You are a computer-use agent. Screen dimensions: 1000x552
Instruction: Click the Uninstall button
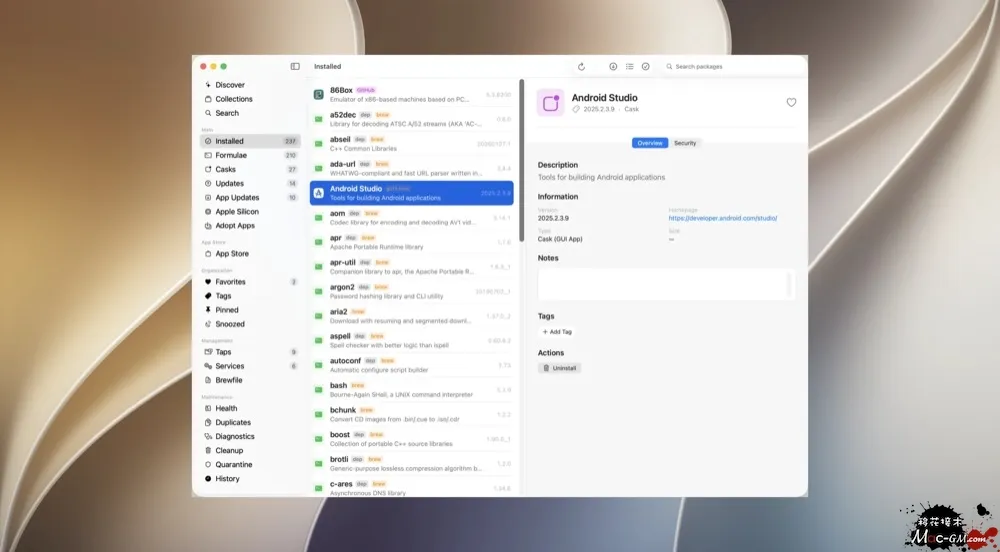pyautogui.click(x=559, y=368)
